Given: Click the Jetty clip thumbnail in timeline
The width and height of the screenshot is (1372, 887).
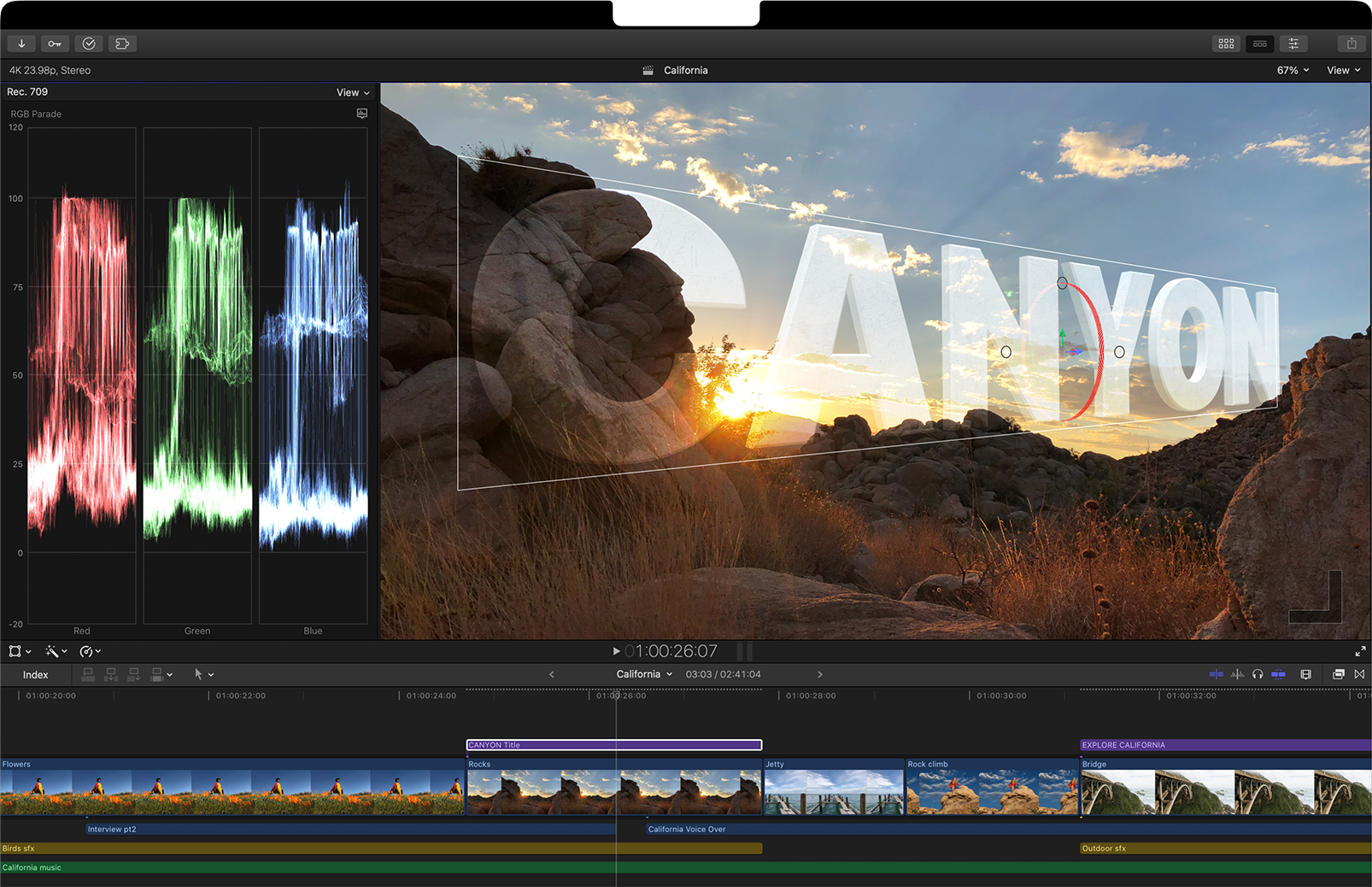Looking at the screenshot, I should point(833,792).
